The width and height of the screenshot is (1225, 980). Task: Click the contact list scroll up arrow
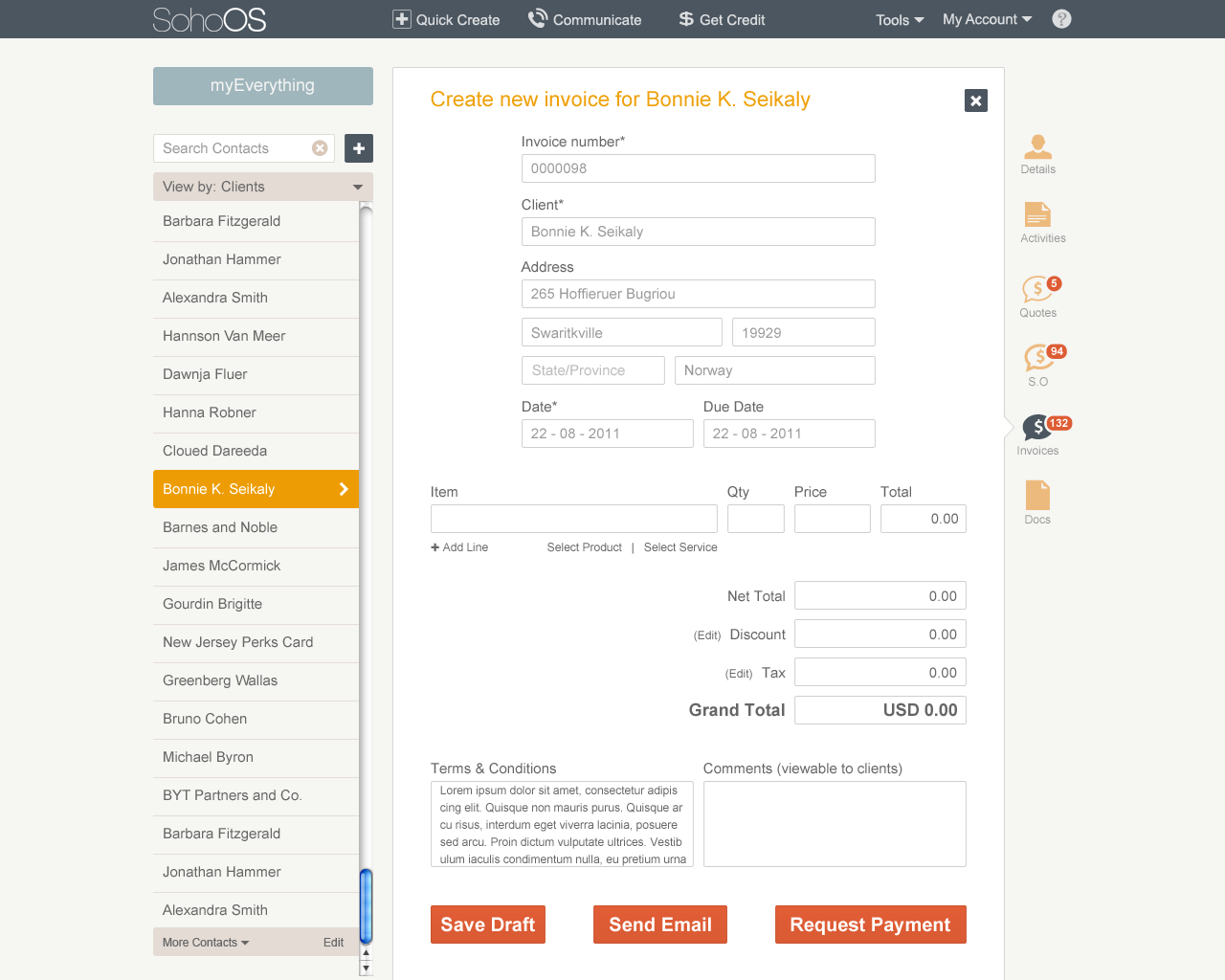366,953
